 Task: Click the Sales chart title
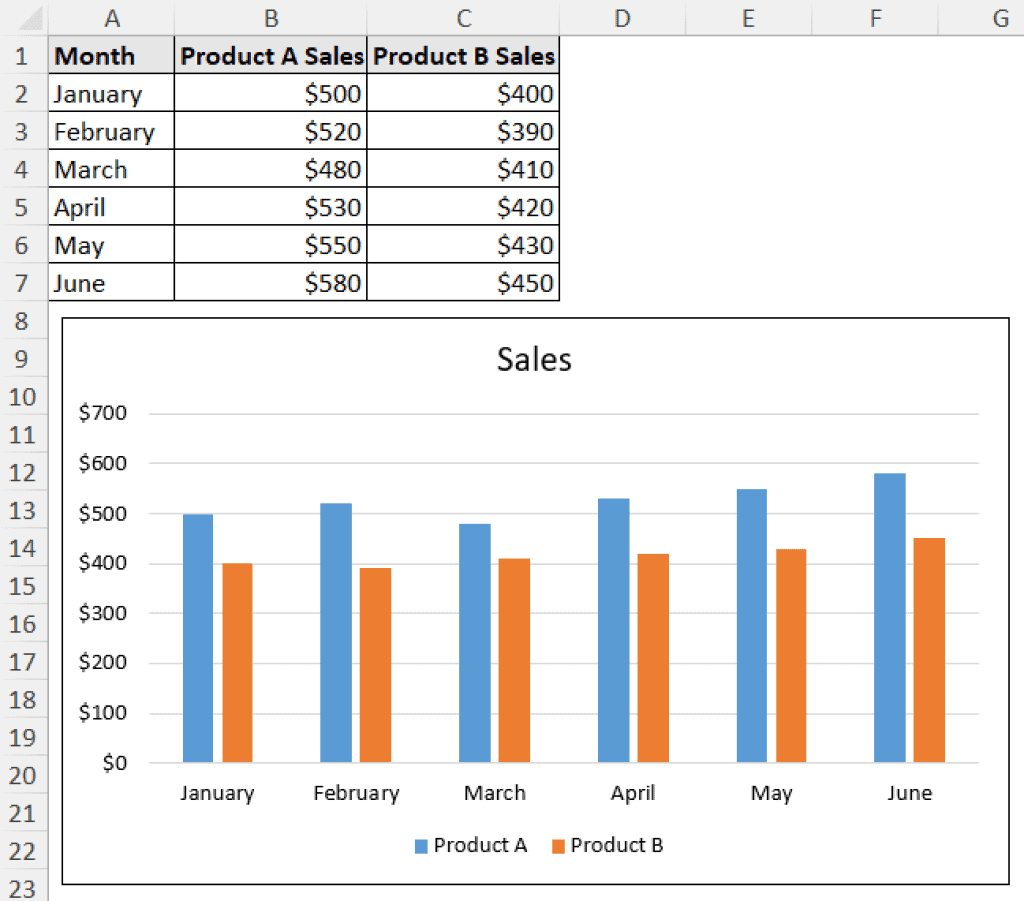(533, 359)
